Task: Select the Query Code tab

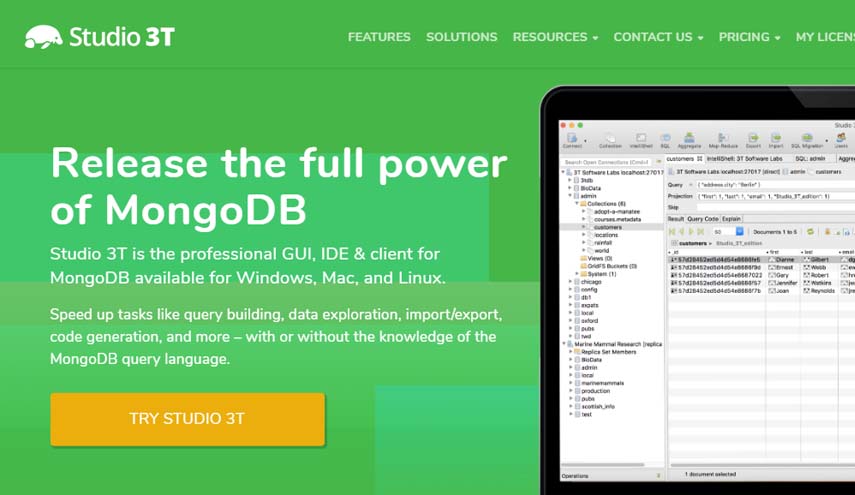Action: pos(702,219)
